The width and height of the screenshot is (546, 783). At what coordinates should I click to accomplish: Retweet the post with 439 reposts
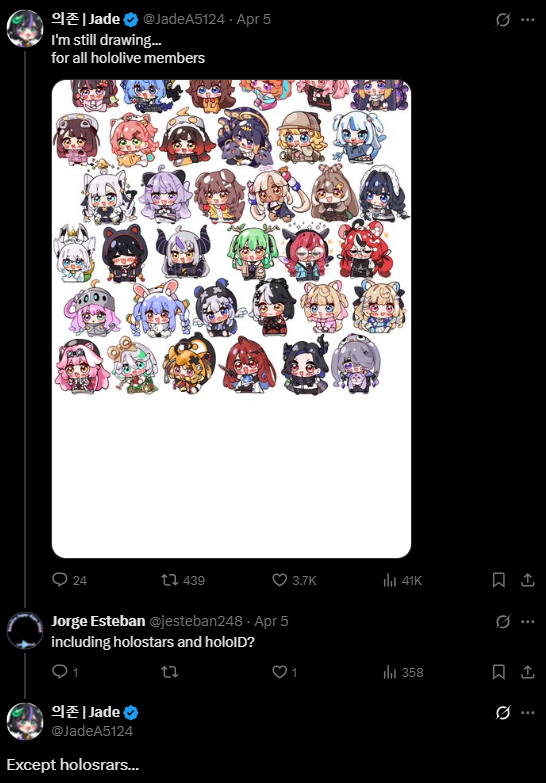click(x=183, y=580)
